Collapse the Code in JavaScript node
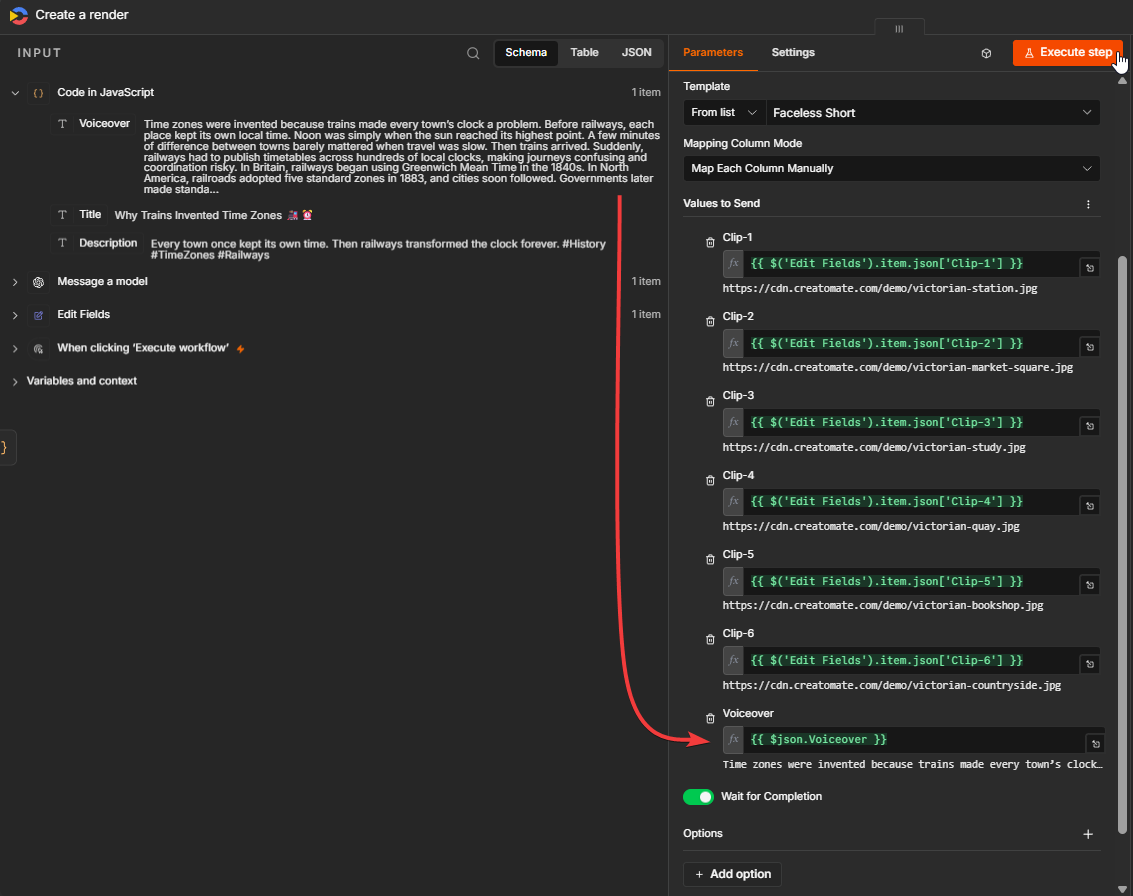 click(x=15, y=93)
